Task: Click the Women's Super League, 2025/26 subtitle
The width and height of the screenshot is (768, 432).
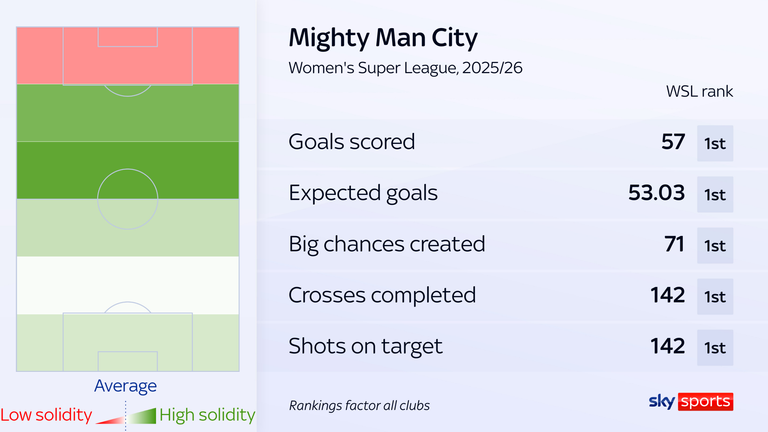Action: pyautogui.click(x=405, y=69)
